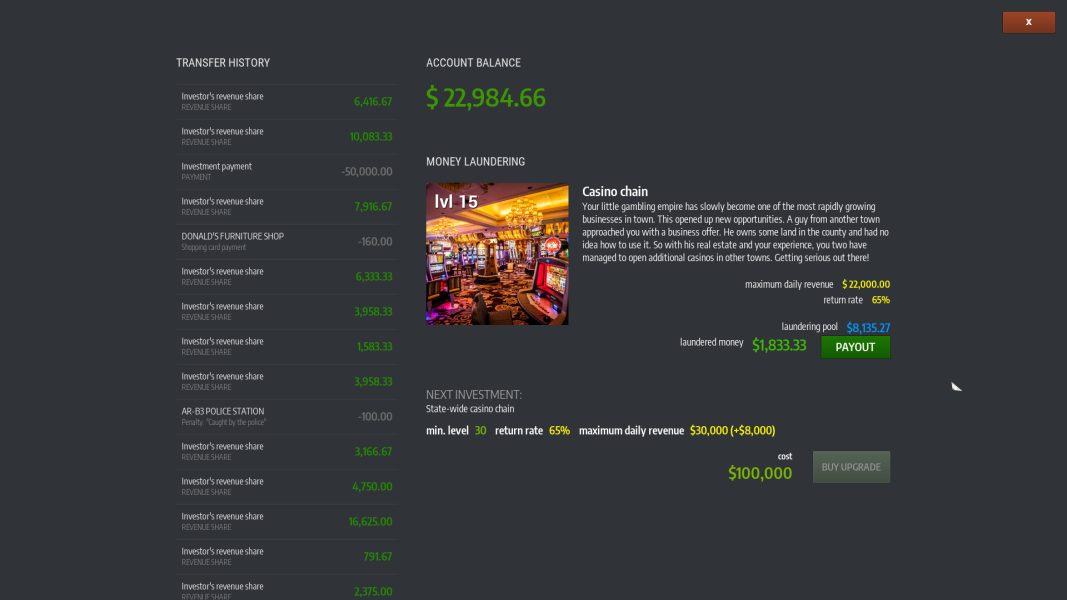Click the account balance $ 22,984.66
Image resolution: width=1067 pixels, height=600 pixels.
pos(486,97)
